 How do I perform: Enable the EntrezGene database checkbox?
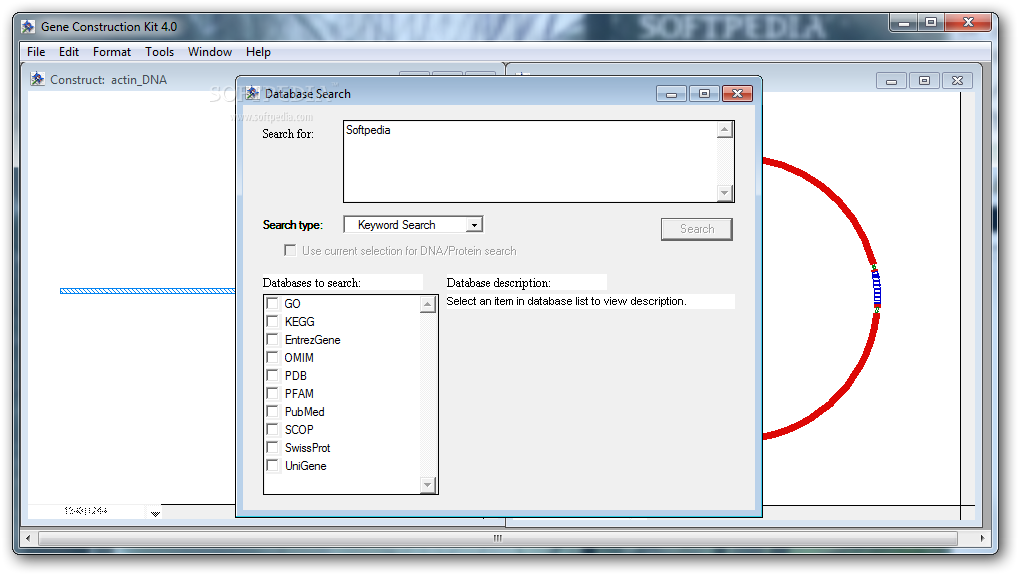272,340
